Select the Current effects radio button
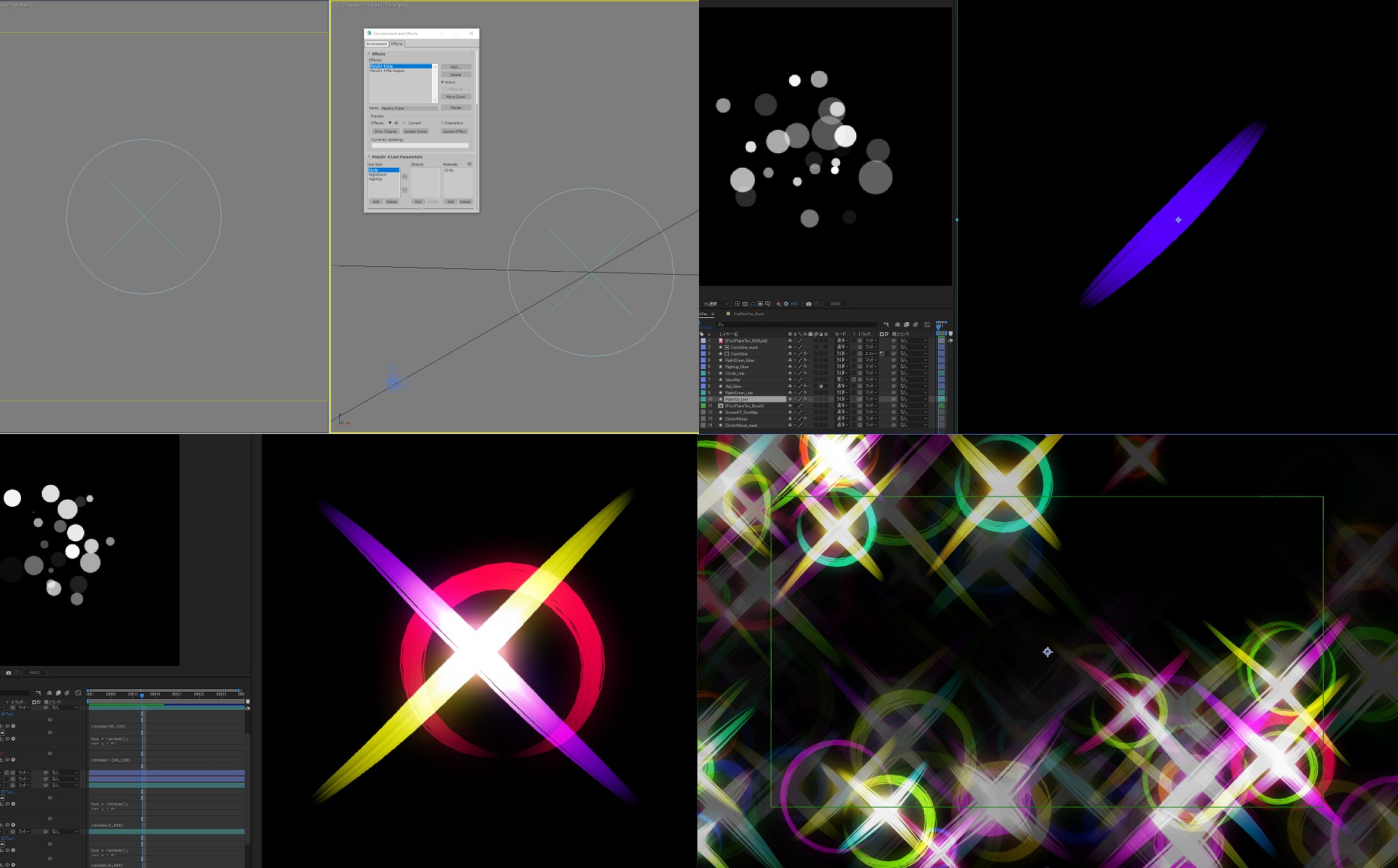Viewport: 1398px width, 868px height. [x=404, y=123]
